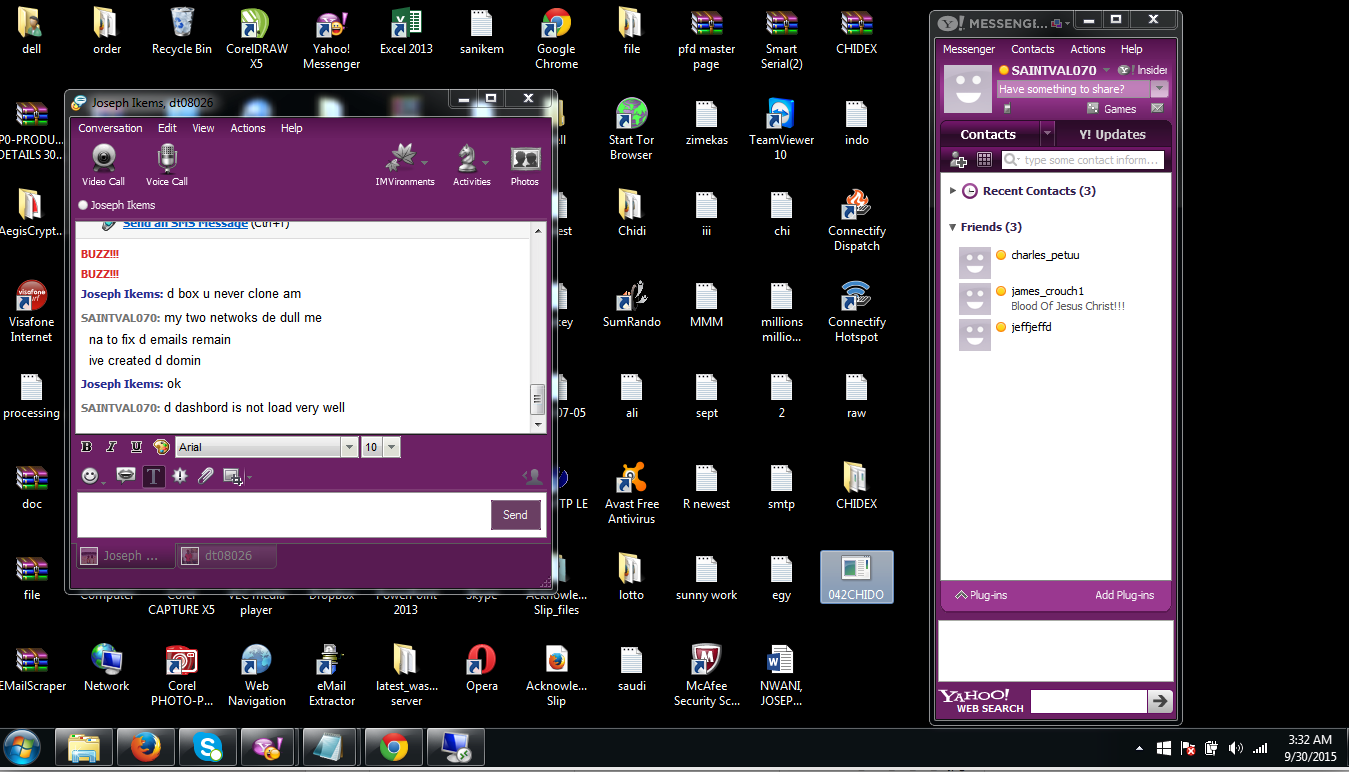Click the Send button

(515, 515)
